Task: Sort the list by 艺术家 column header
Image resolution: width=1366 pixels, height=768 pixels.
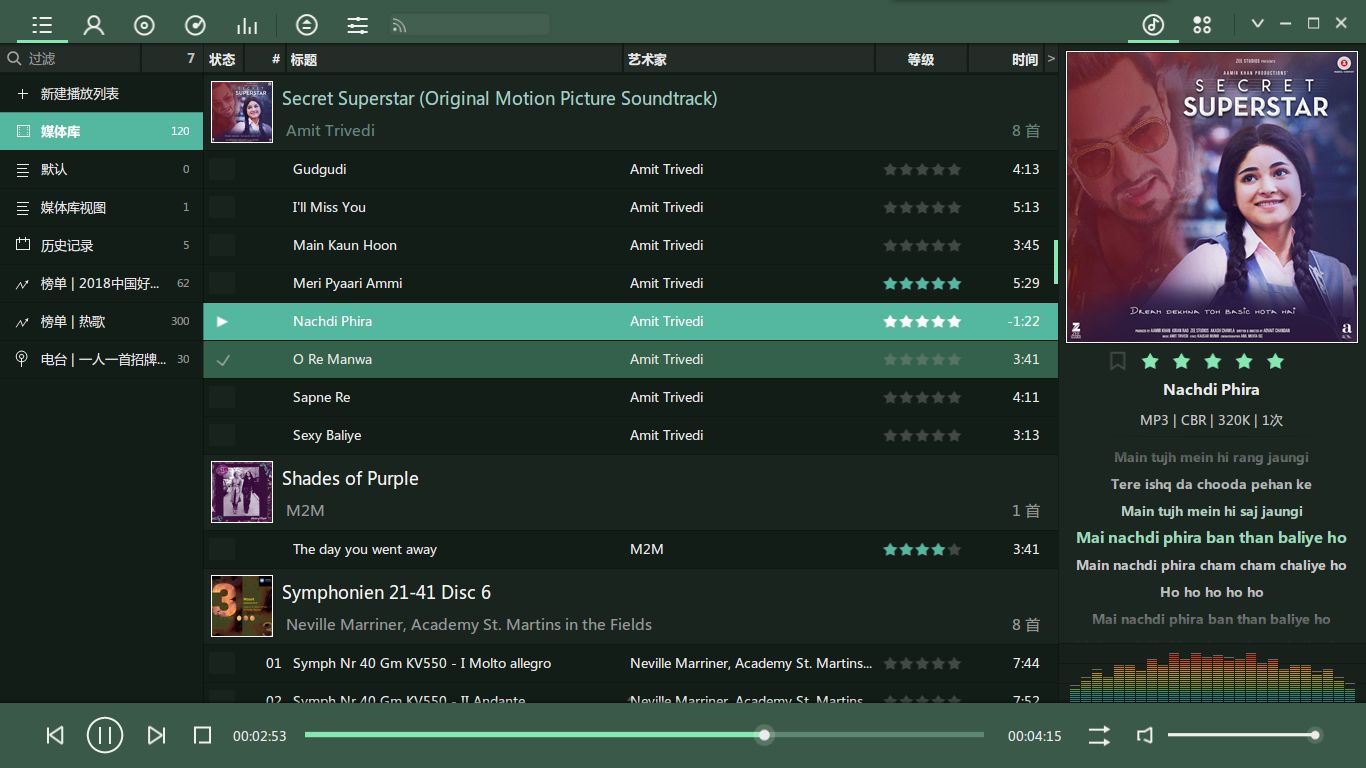Action: pos(647,60)
